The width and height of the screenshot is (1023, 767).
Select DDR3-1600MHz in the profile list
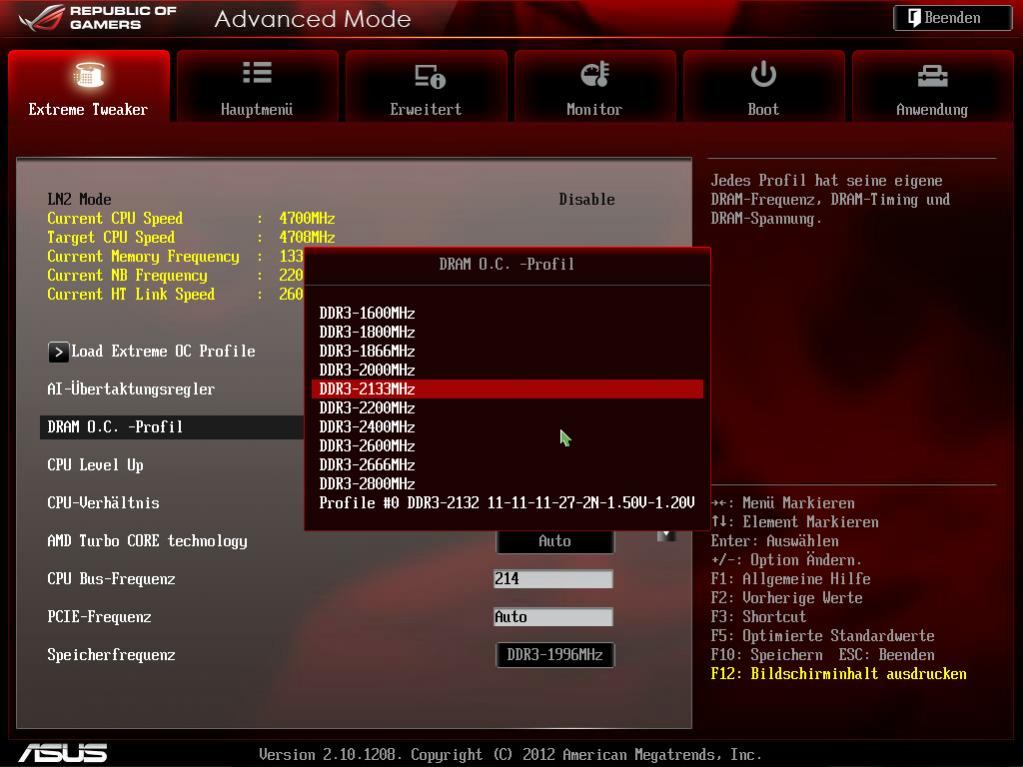click(507, 313)
